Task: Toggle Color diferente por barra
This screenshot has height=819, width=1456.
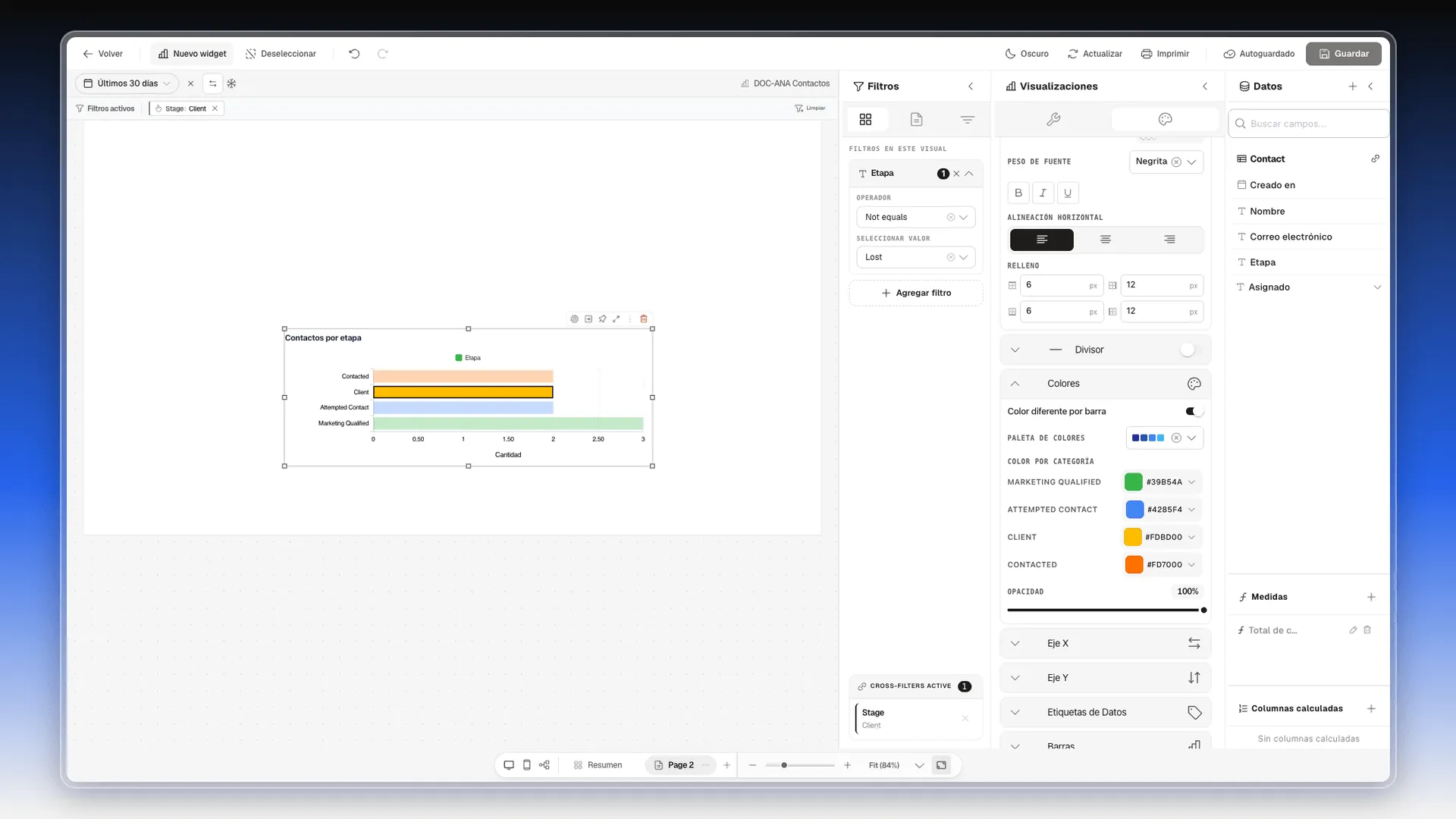Action: pos(1194,411)
